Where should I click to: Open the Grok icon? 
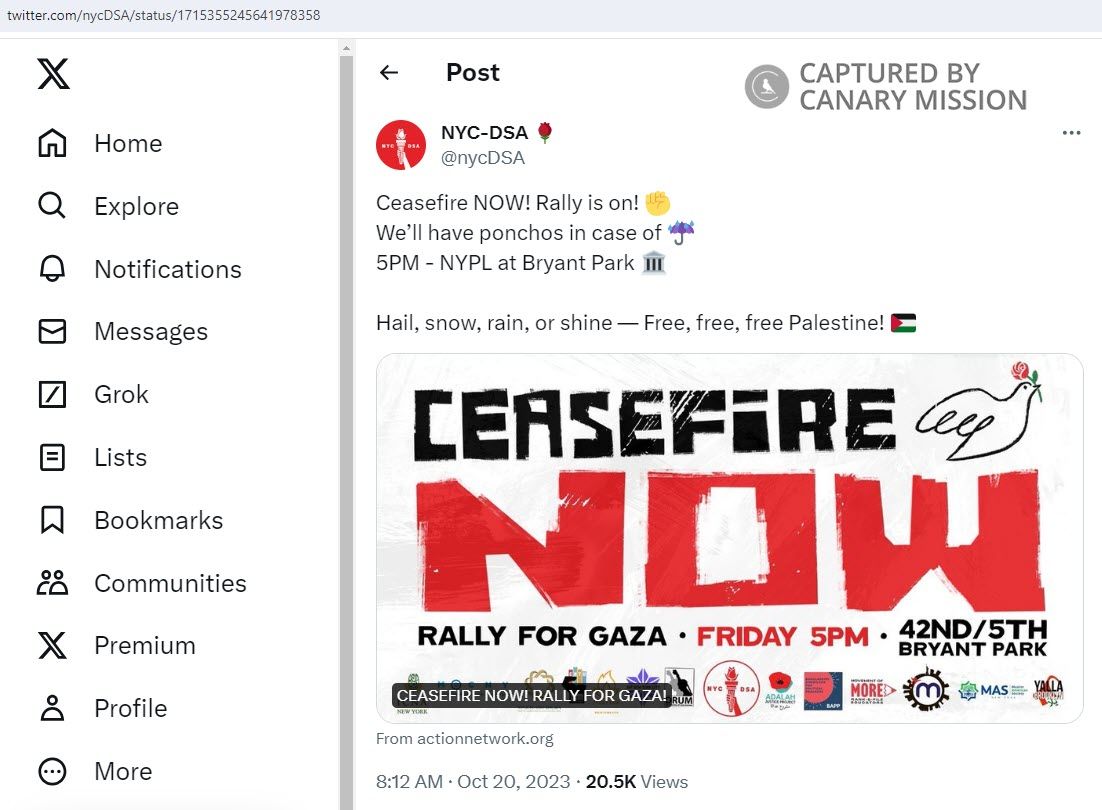(x=52, y=395)
